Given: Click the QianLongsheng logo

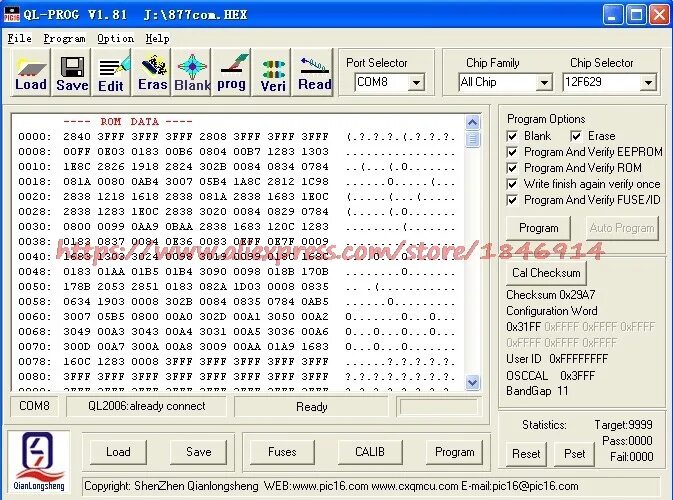Looking at the screenshot, I should pos(39,461).
